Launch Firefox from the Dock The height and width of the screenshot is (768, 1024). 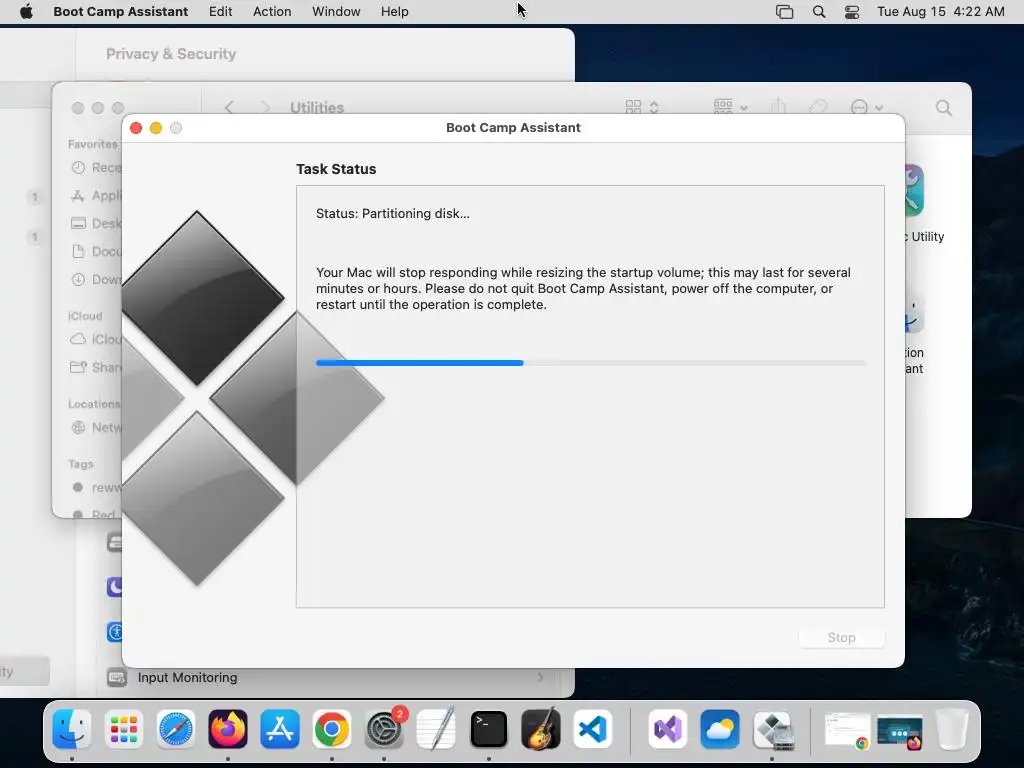(x=228, y=729)
